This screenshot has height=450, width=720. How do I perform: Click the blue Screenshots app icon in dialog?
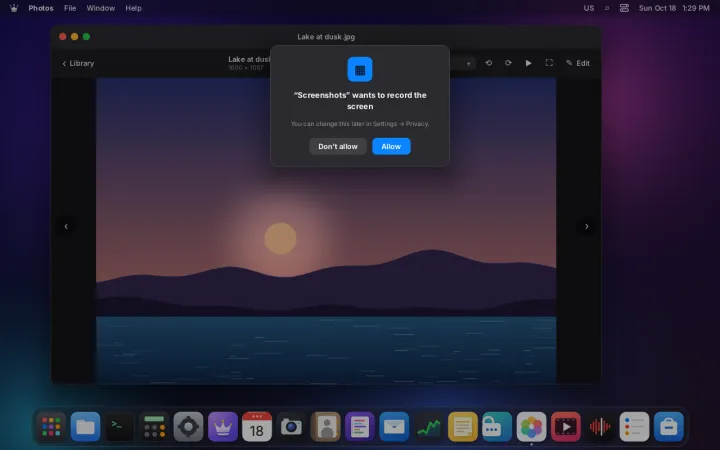coord(360,69)
